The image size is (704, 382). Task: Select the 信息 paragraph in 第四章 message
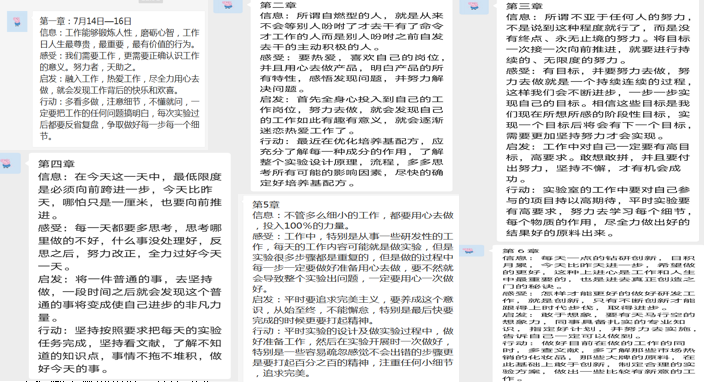[129, 196]
